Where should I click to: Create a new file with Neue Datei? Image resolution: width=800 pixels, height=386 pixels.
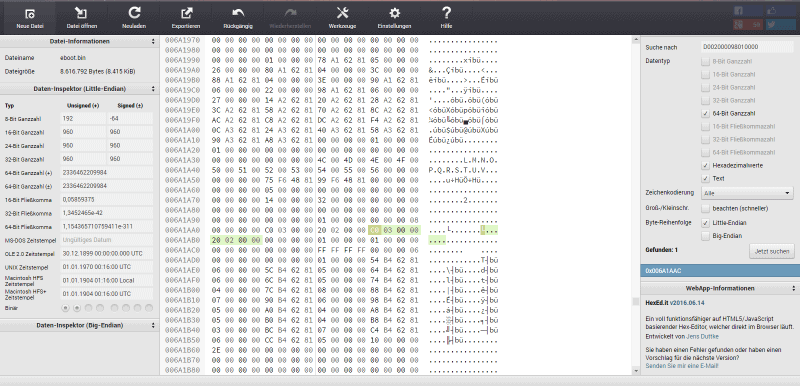pyautogui.click(x=30, y=18)
